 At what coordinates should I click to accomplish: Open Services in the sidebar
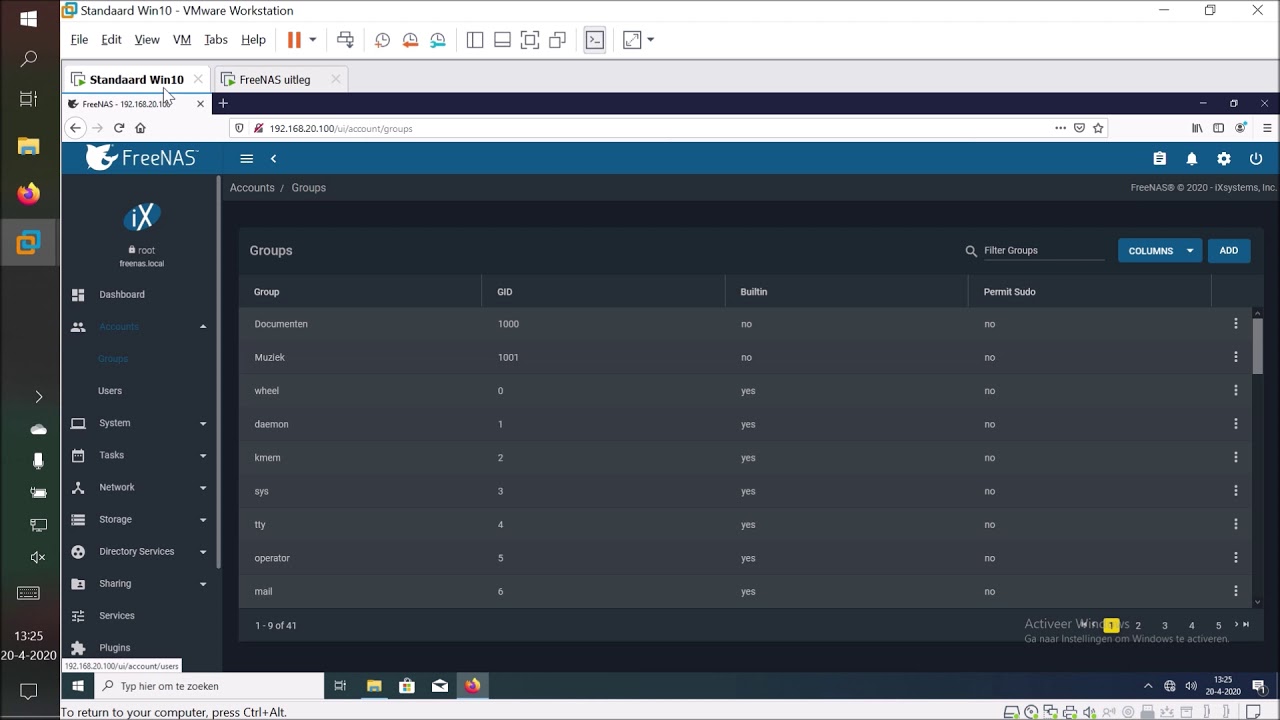click(x=117, y=616)
